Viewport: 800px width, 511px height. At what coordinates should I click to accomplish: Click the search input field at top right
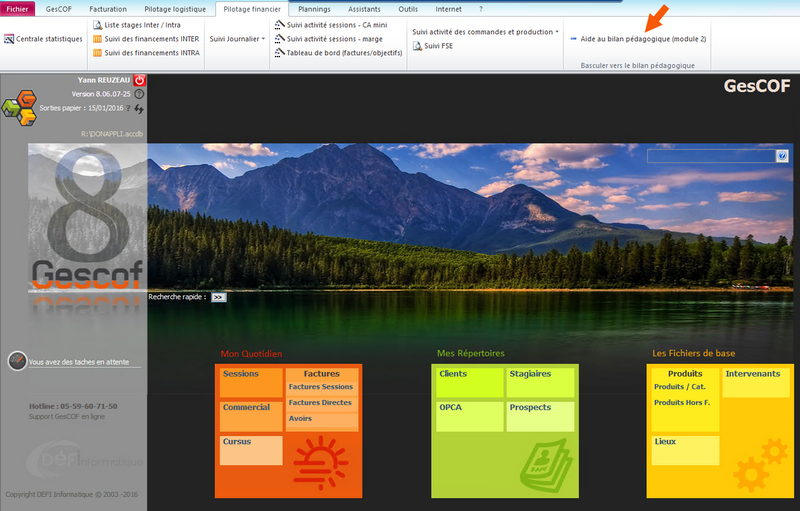(x=710, y=156)
